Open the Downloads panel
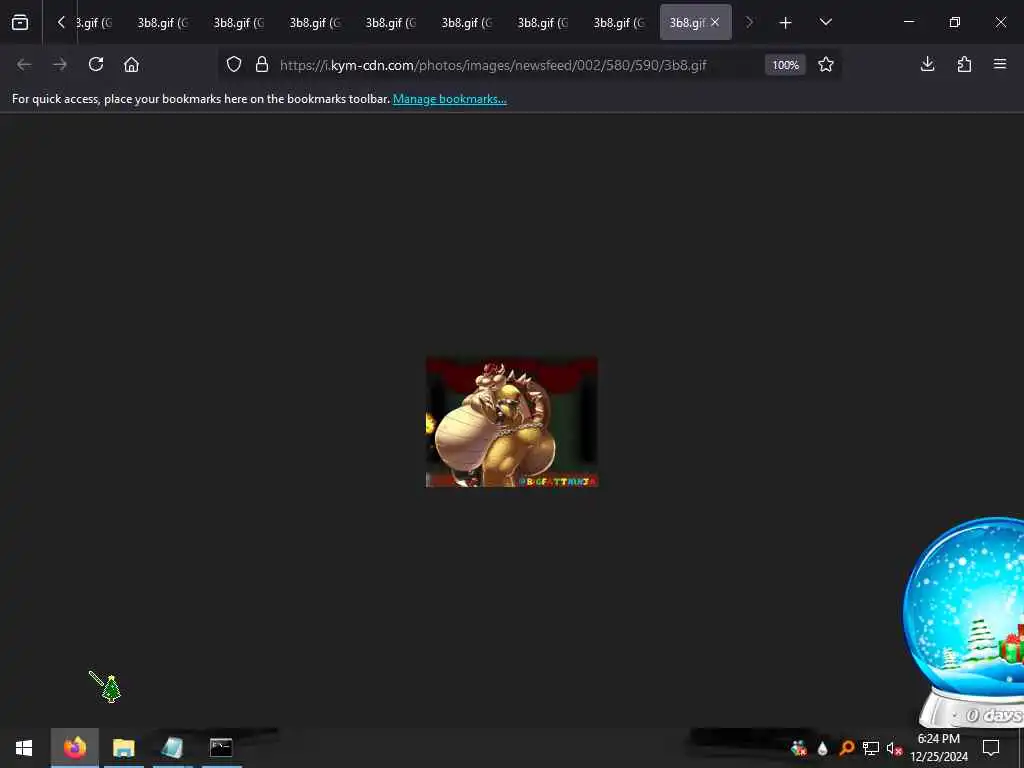The width and height of the screenshot is (1024, 768). (927, 64)
